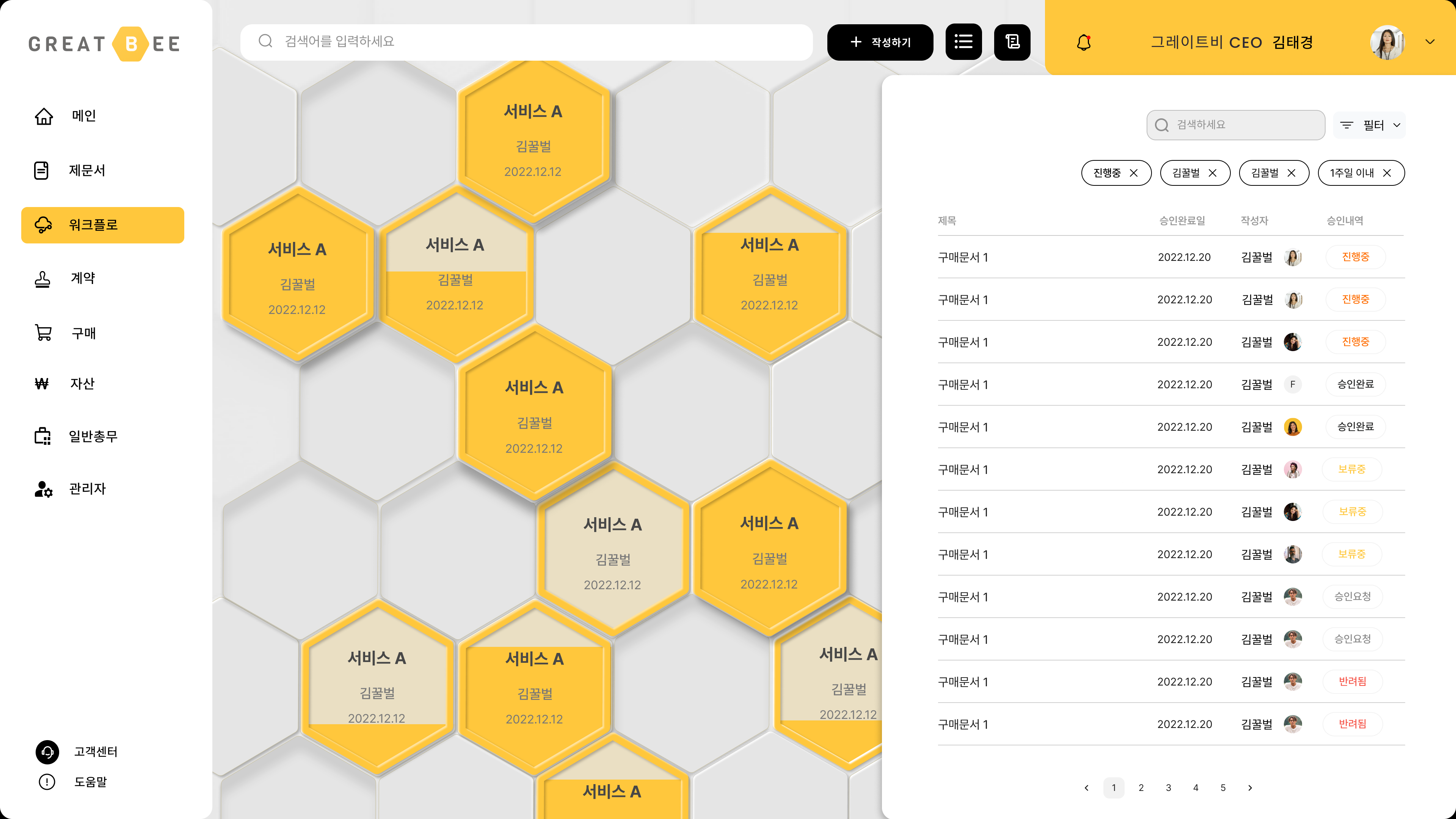Go to previous page arrow
The image size is (1456, 819).
(1086, 788)
